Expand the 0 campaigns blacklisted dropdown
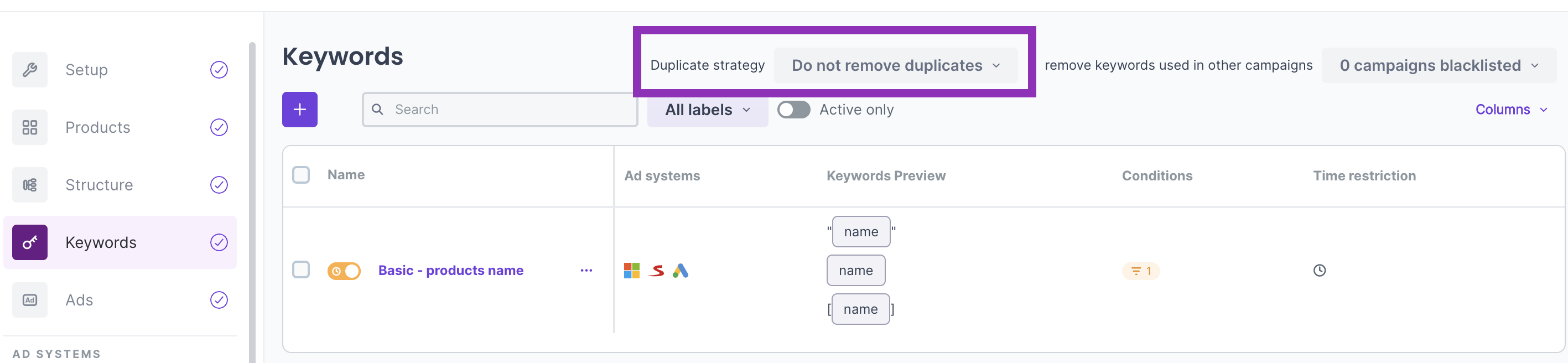Viewport: 1568px width, 363px height. coord(1438,65)
